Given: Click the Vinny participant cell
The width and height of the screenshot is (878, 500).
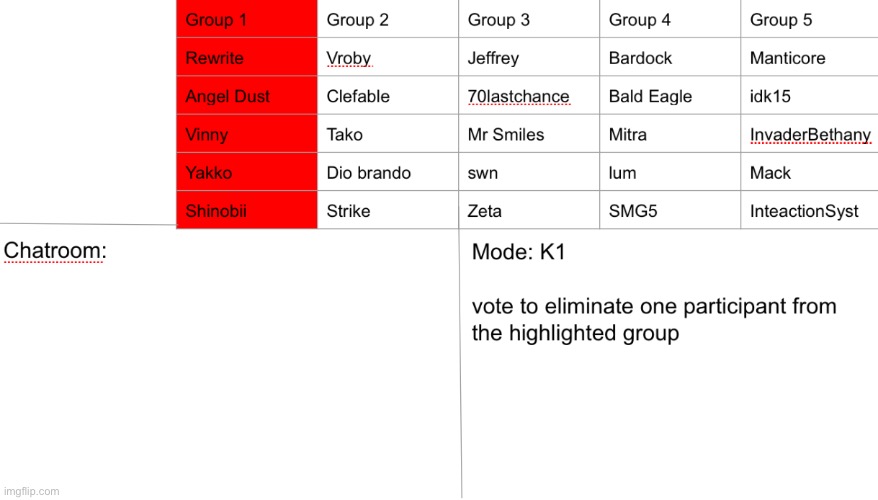Looking at the screenshot, I should pos(247,134).
